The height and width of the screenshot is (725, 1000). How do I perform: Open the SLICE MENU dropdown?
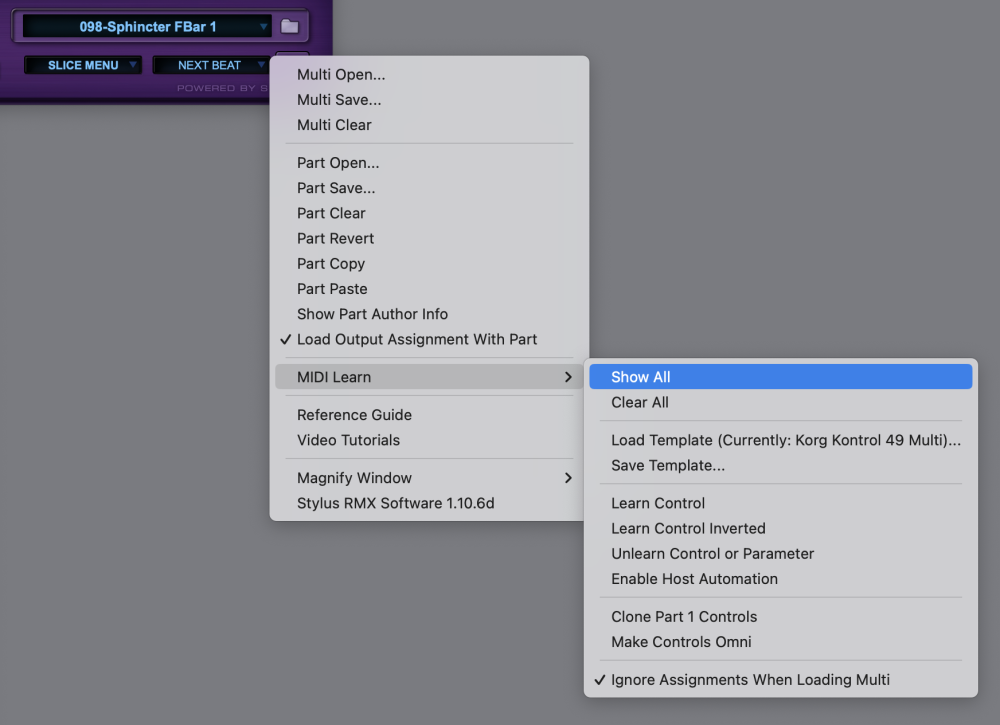coord(83,65)
